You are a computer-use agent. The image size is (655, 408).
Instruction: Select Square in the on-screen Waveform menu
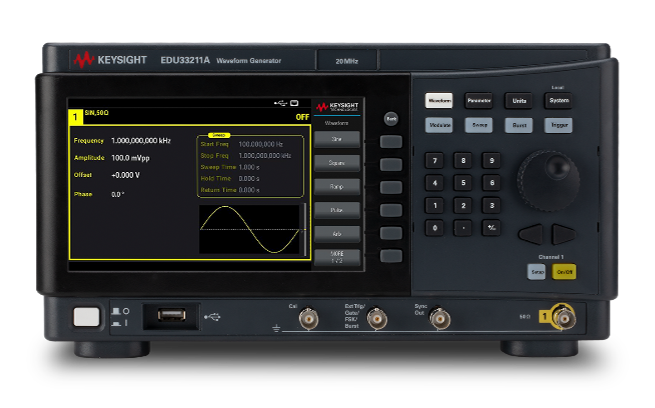point(337,163)
